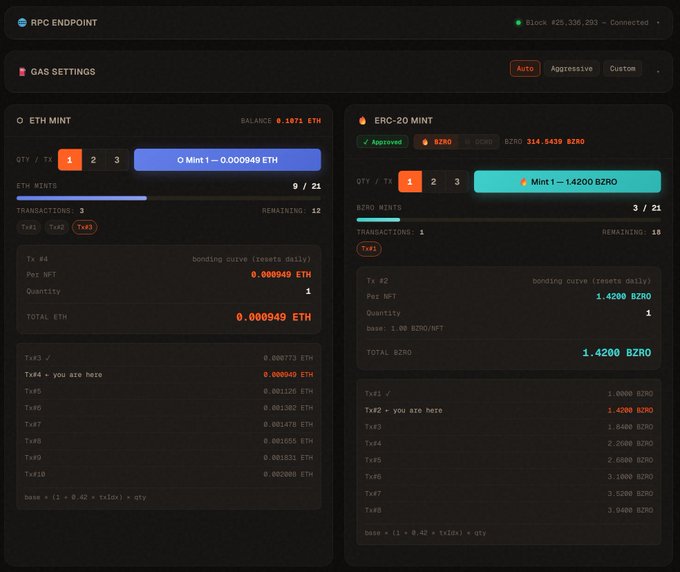Select the dimmed DCRD token option

click(x=478, y=142)
